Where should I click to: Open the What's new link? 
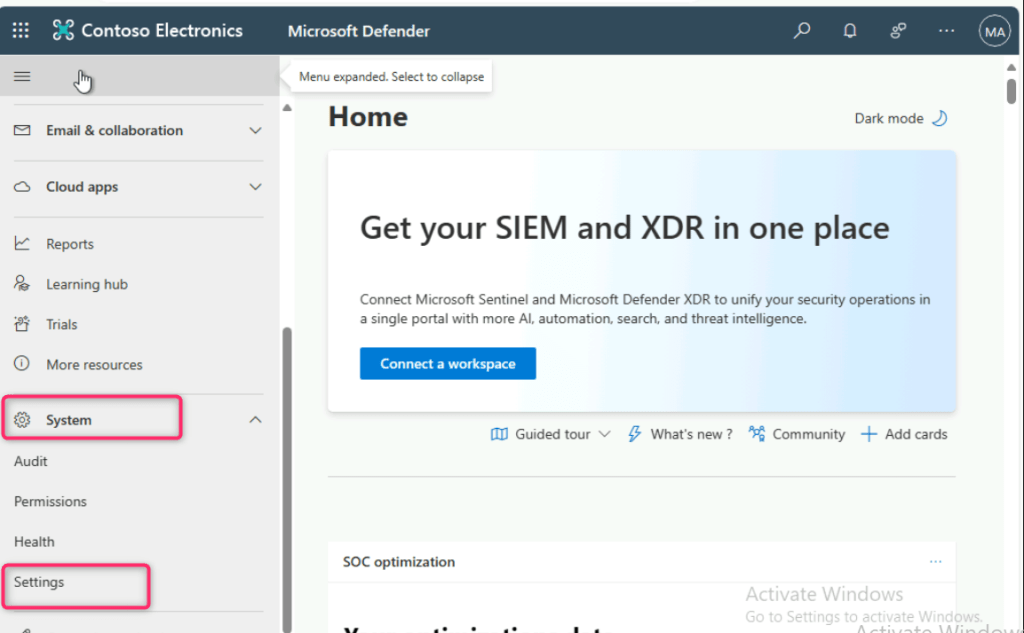pos(680,434)
